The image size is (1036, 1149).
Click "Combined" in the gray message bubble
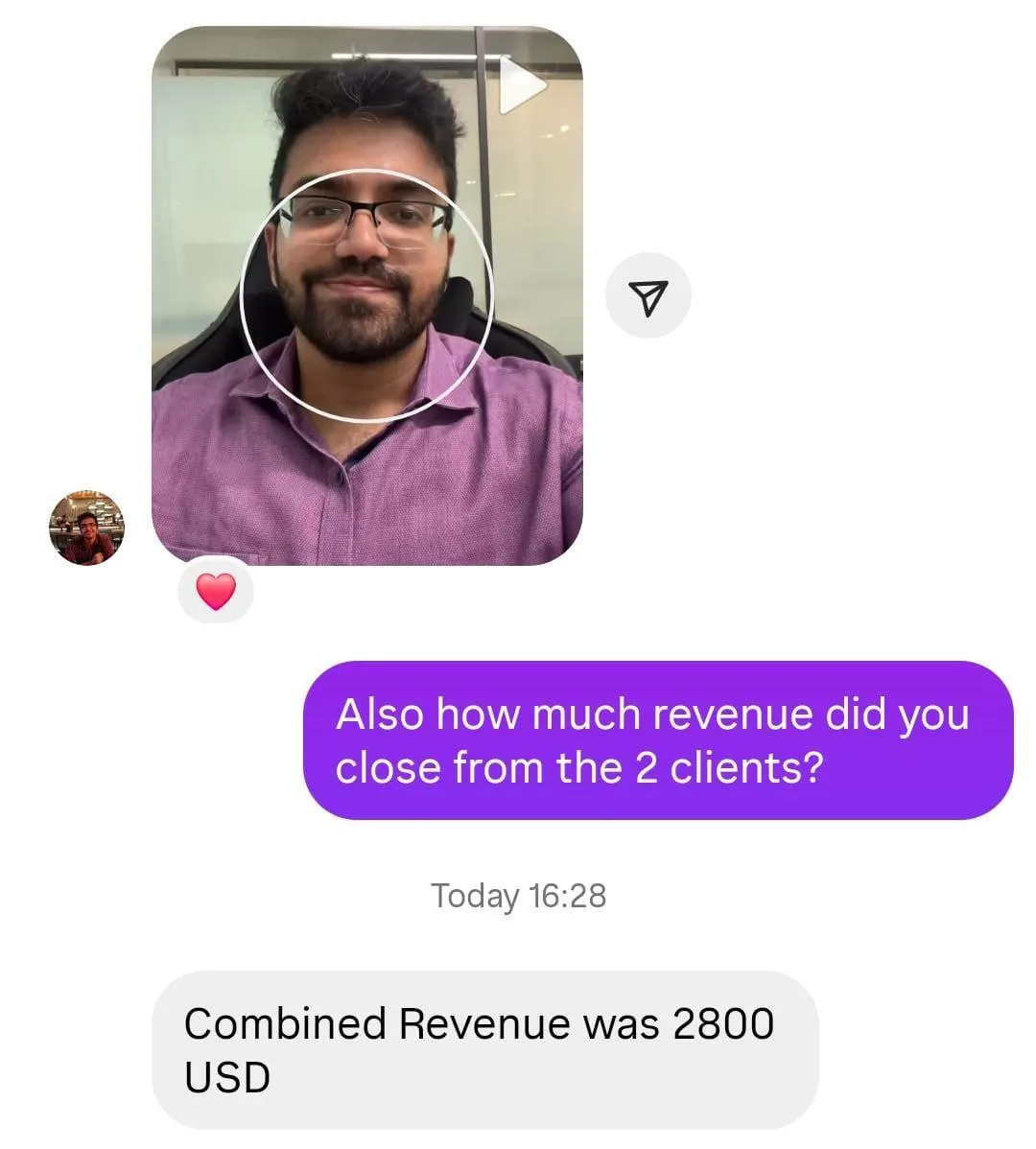click(285, 1023)
